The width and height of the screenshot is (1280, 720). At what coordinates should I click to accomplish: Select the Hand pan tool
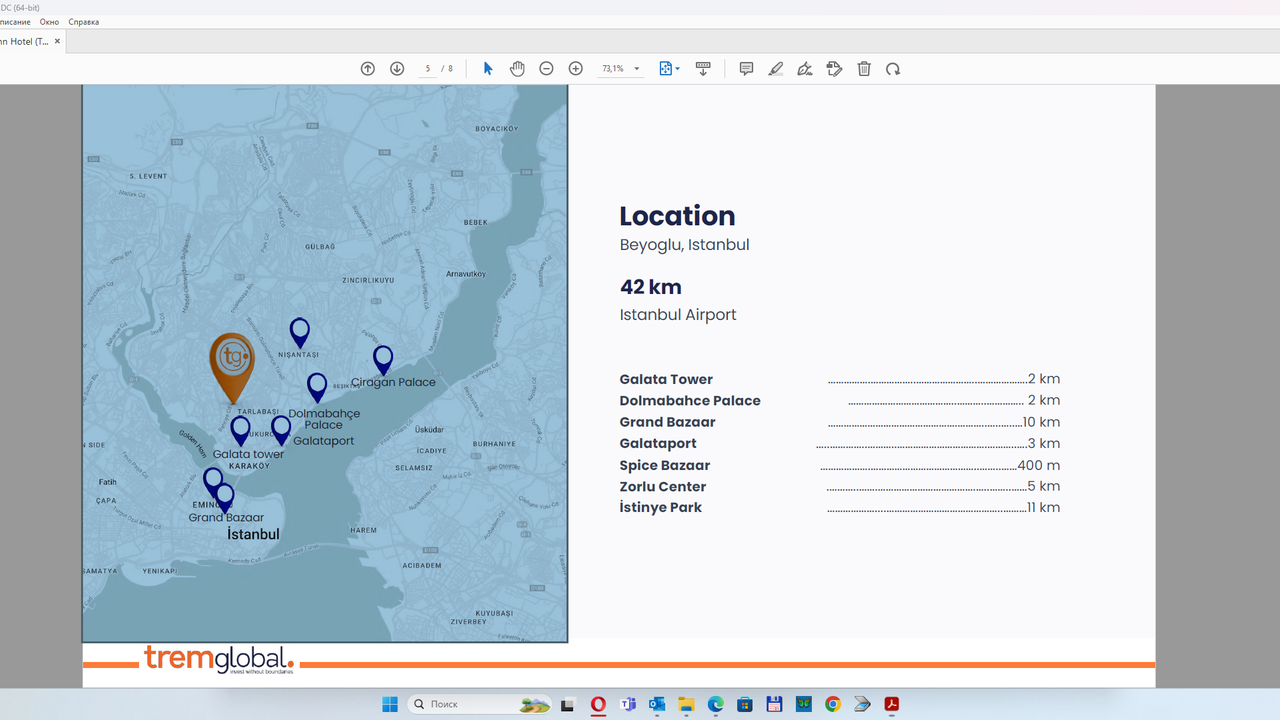517,69
